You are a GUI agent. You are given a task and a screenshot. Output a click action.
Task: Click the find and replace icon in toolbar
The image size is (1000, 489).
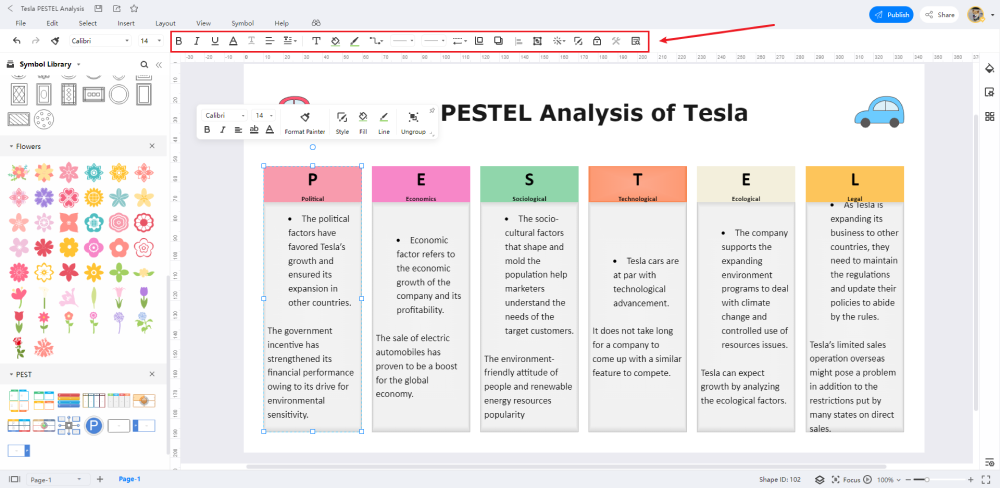pos(635,41)
